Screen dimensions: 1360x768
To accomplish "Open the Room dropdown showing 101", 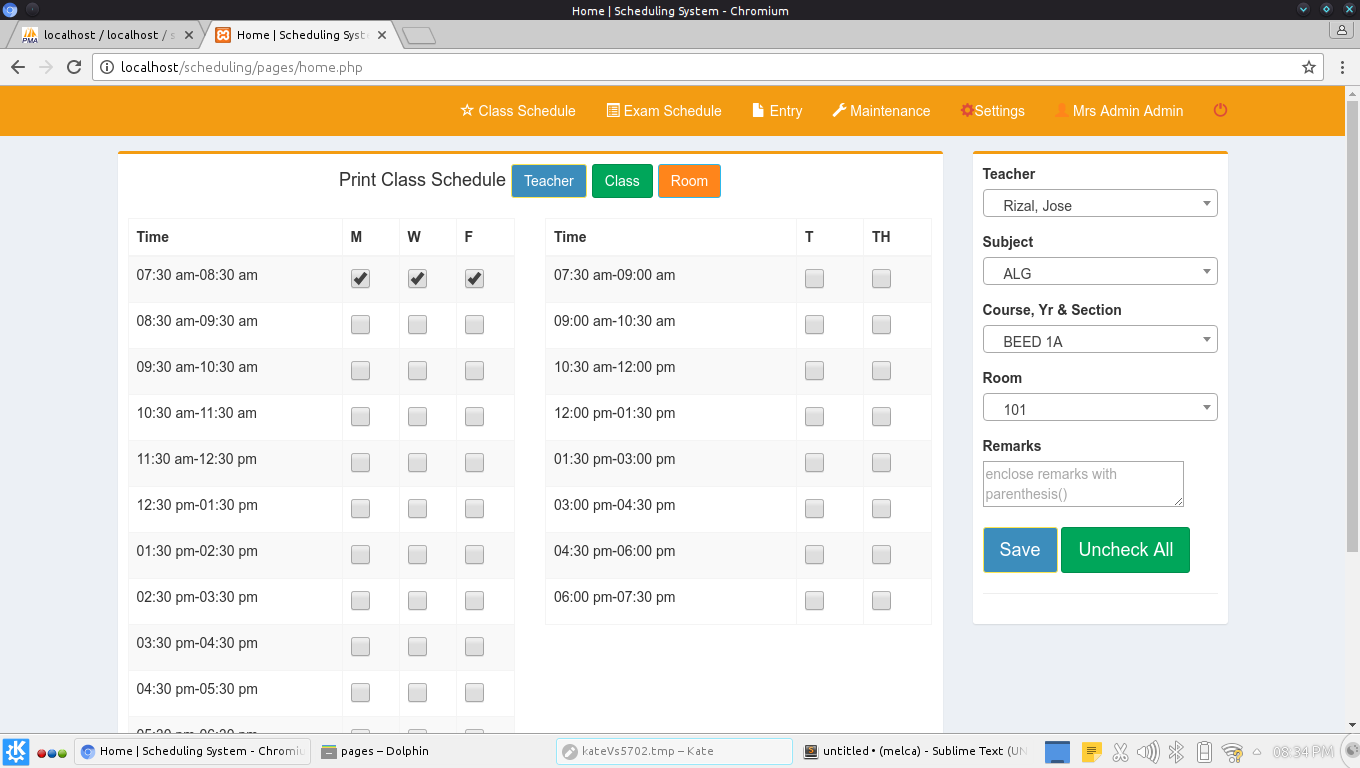I will (1100, 407).
